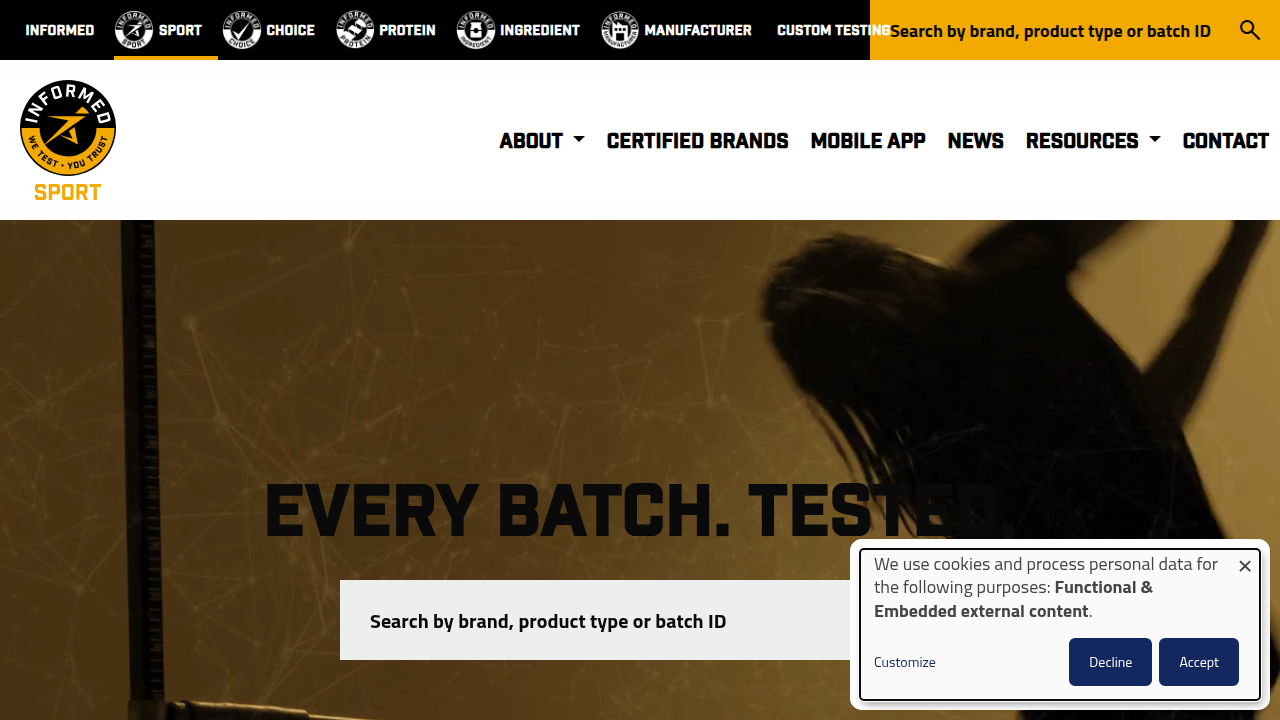The height and width of the screenshot is (720, 1280).
Task: Open the Customize cookie settings link
Action: click(905, 662)
